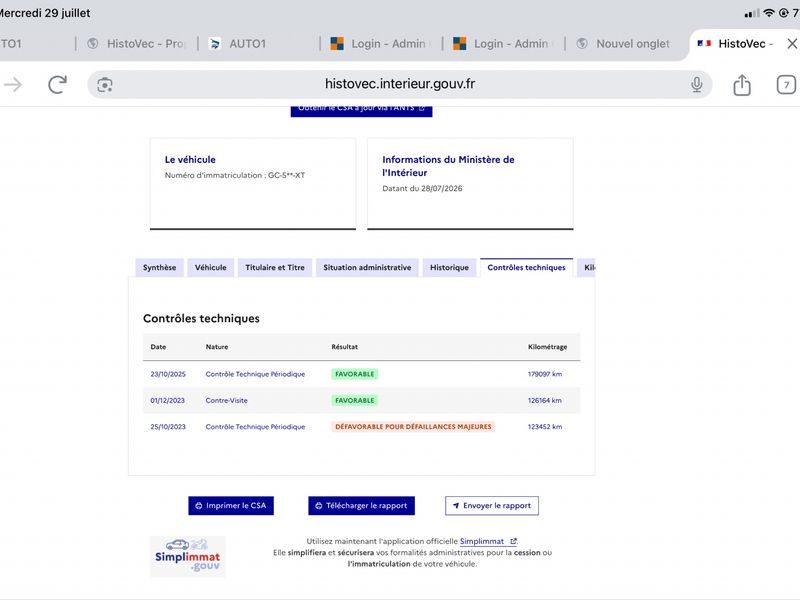Open the Véhicule tab

pyautogui.click(x=210, y=267)
